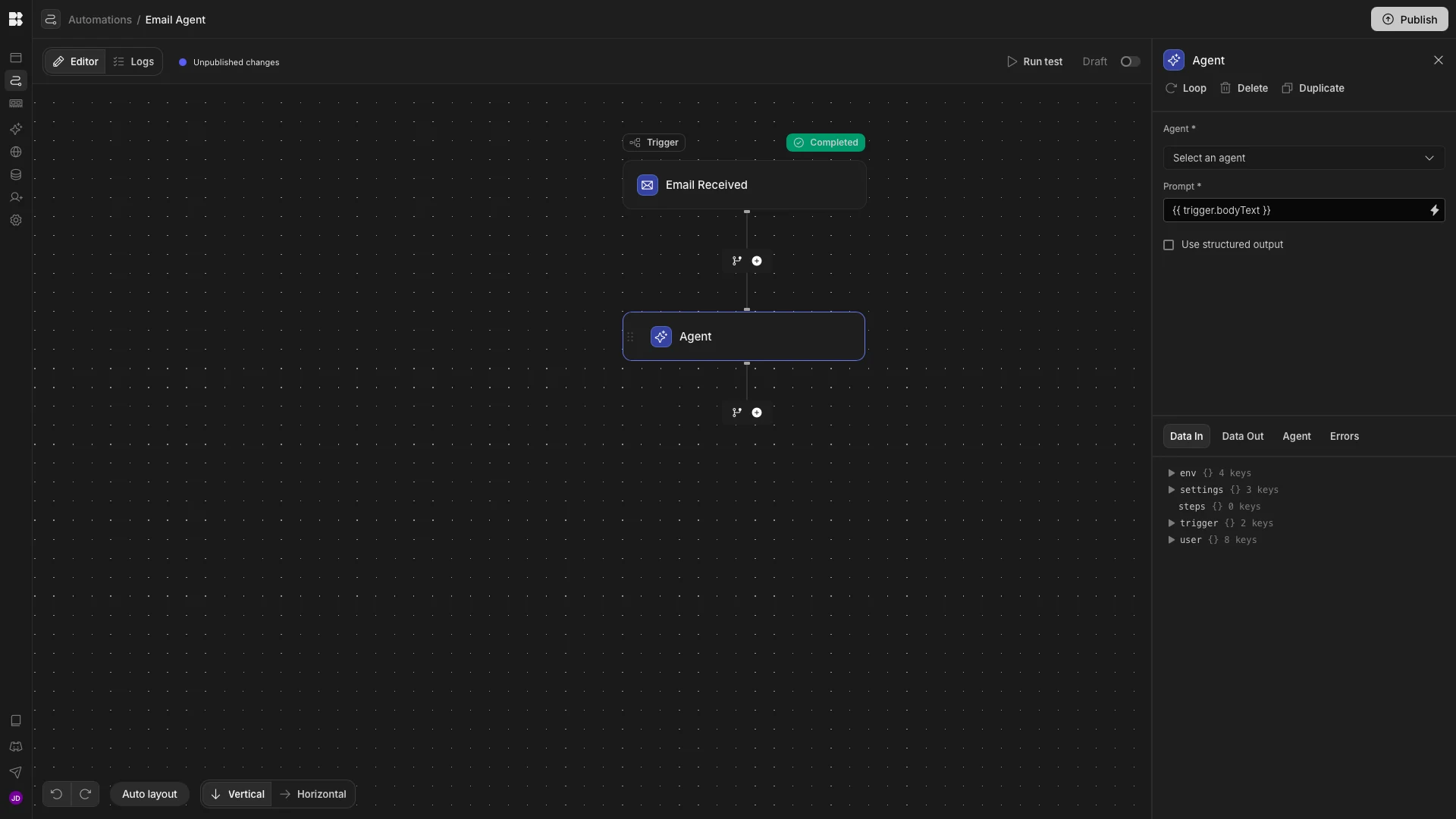The image size is (1456, 819).
Task: Click the Publish button
Action: [1410, 19]
